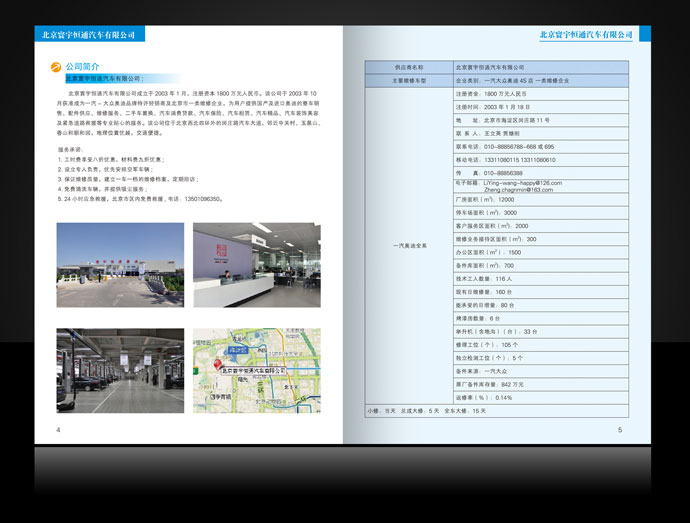The height and width of the screenshot is (523, 690).
Task: Open the repair workshop garage photo
Action: [120, 370]
